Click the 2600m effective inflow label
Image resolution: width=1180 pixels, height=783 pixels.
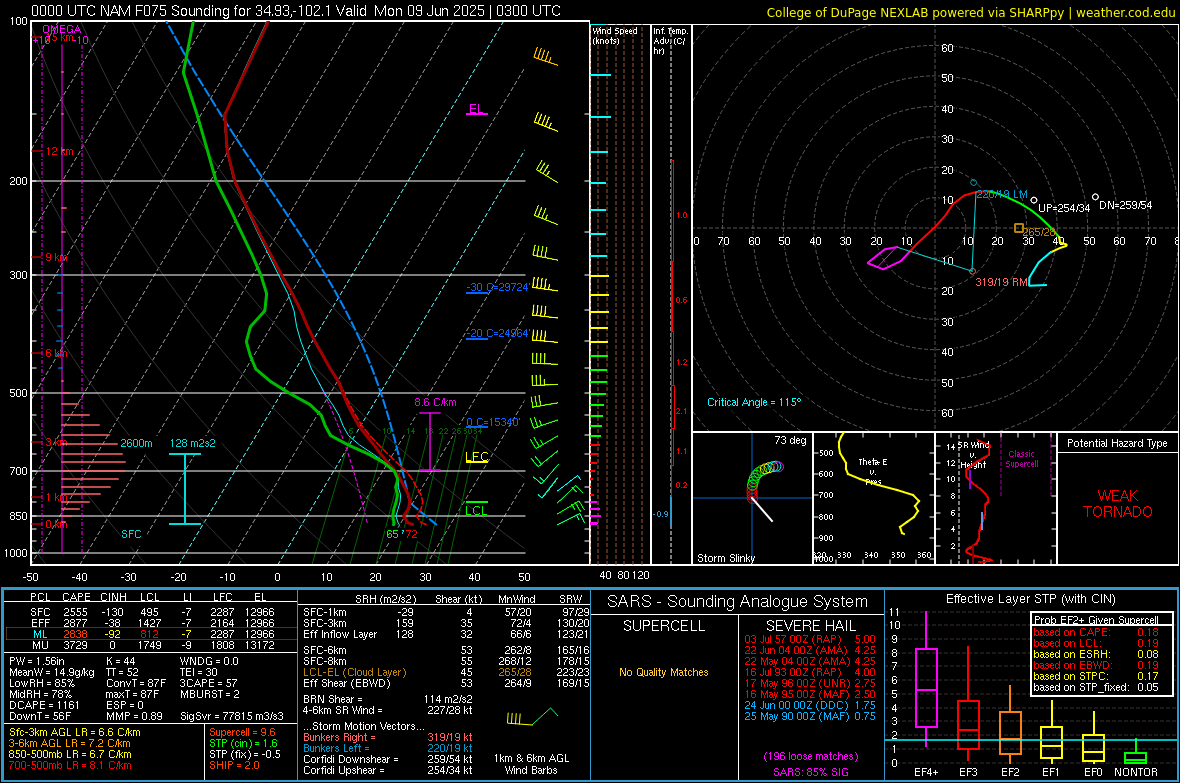136,443
